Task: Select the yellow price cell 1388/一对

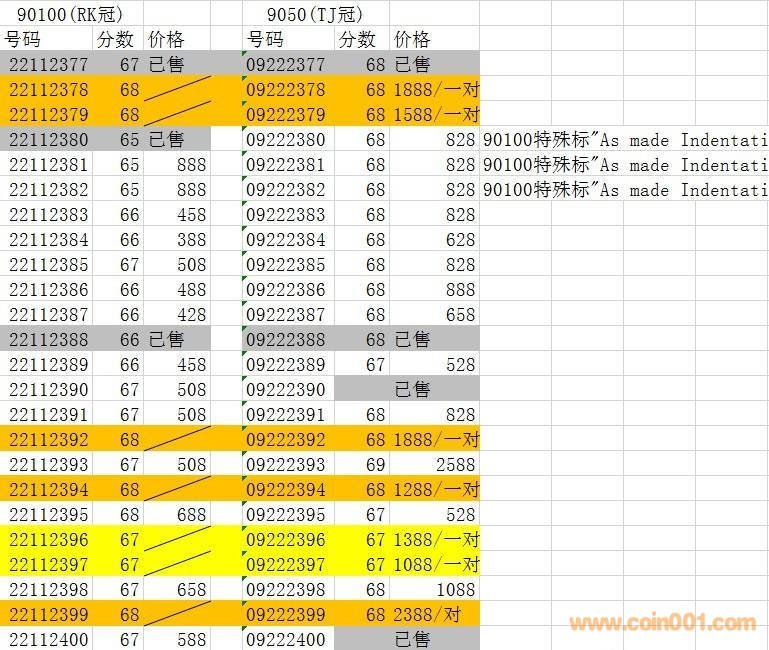Action: [435, 540]
